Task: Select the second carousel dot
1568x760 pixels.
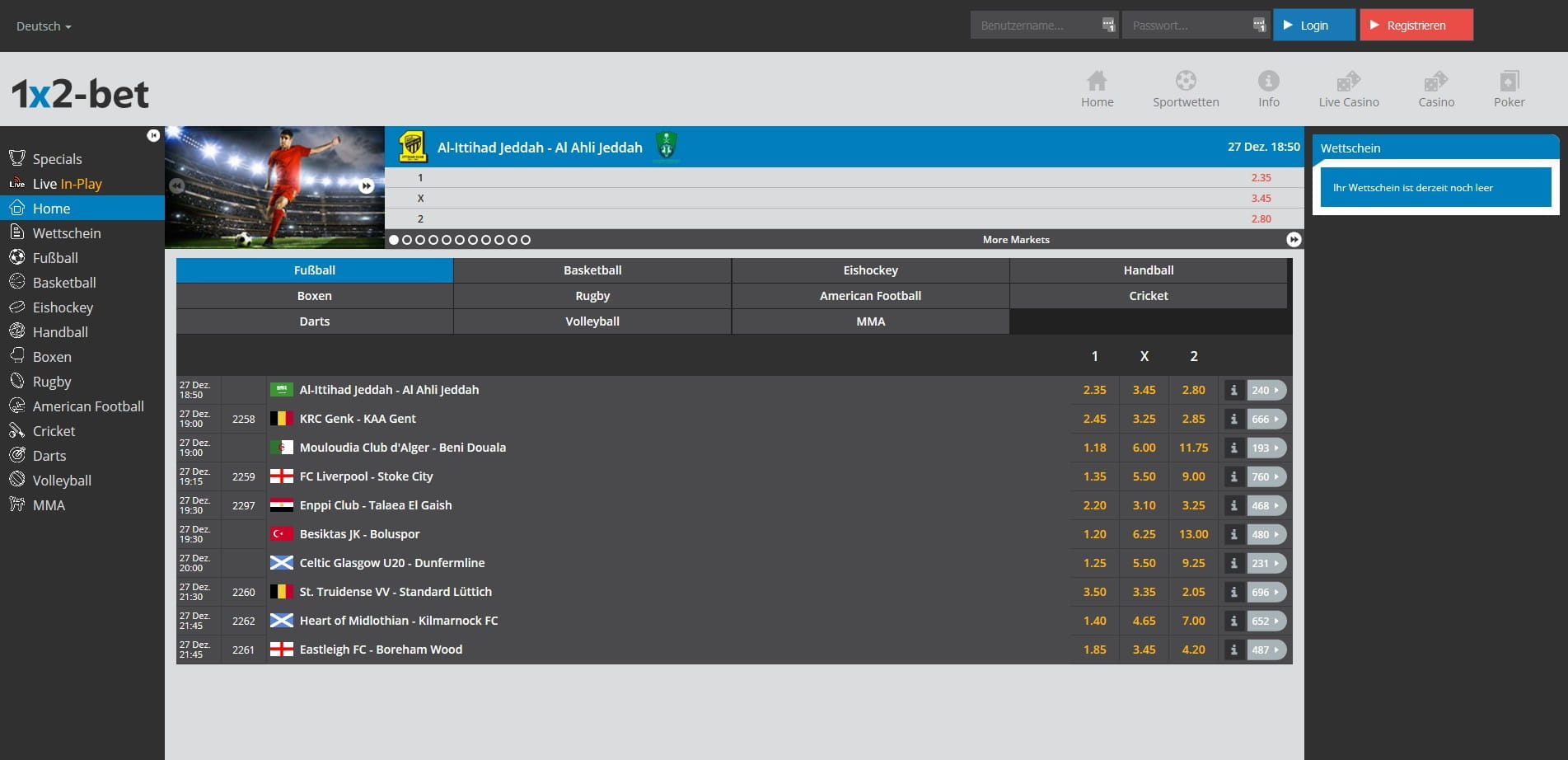Action: coord(407,240)
